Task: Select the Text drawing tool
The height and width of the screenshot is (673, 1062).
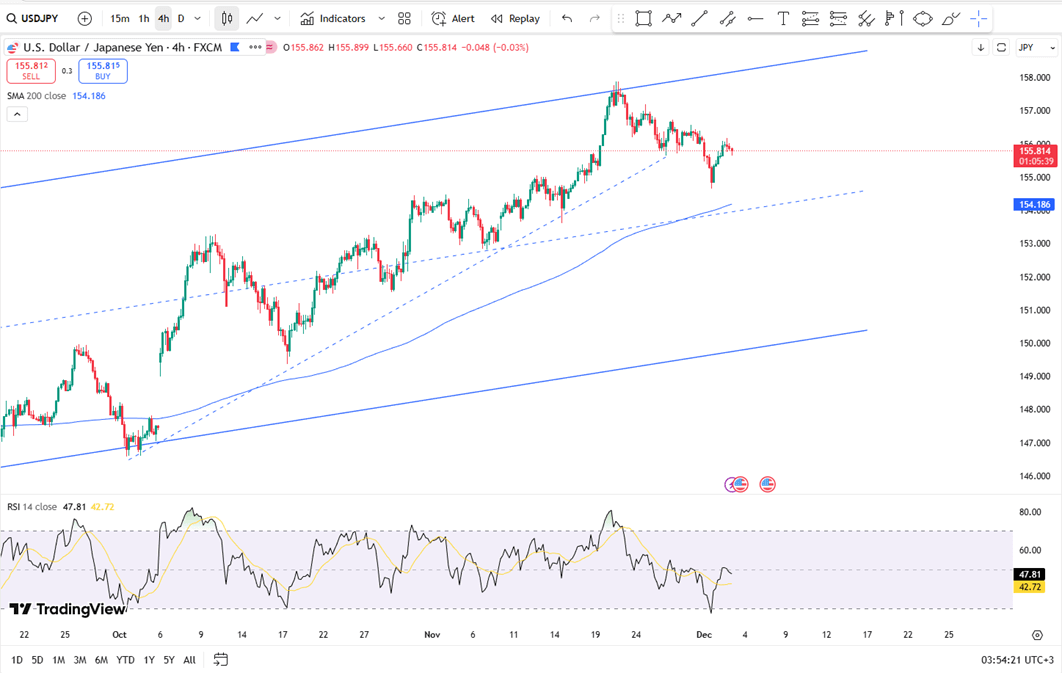Action: coord(783,18)
